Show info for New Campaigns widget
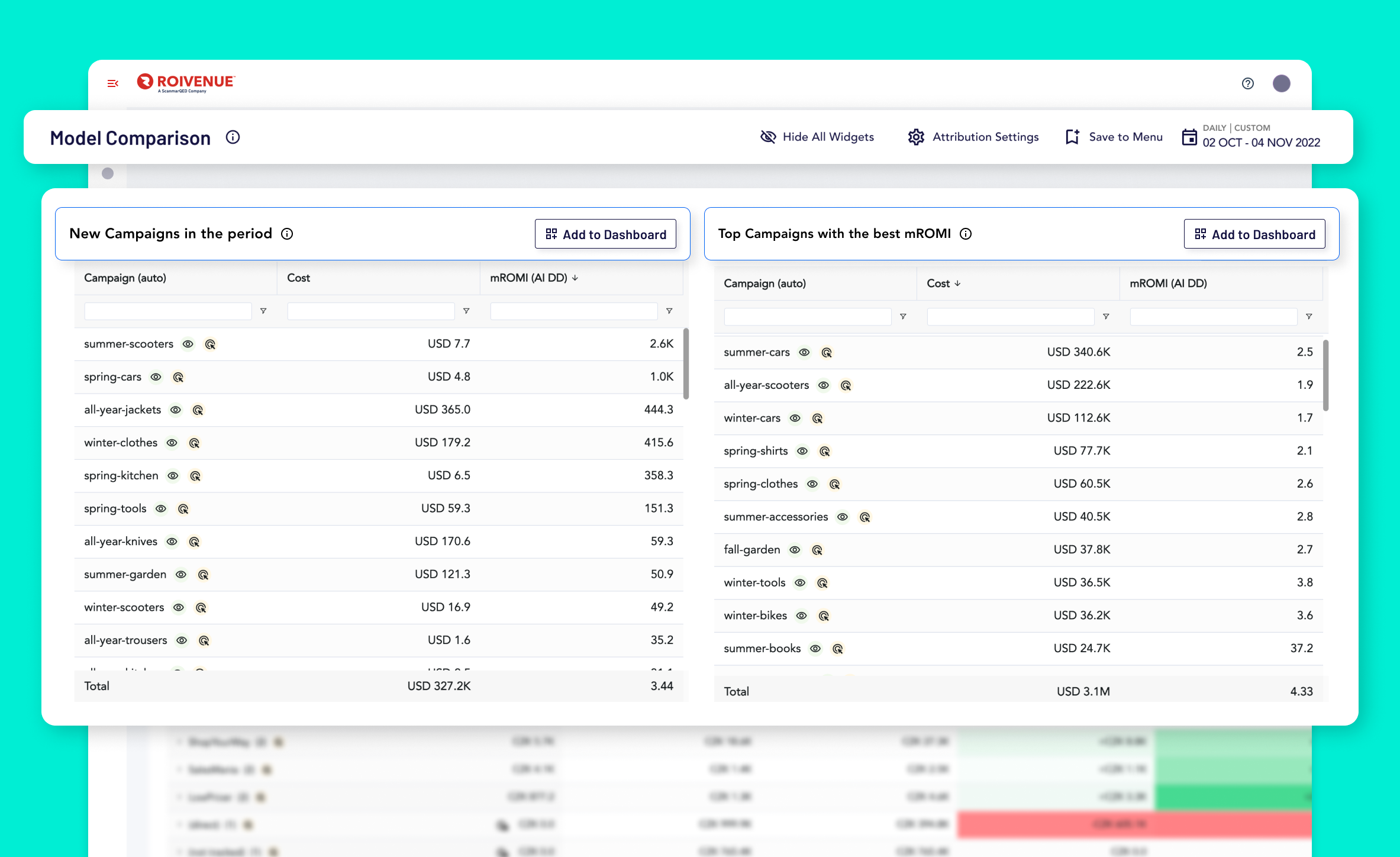This screenshot has height=857, width=1400. coord(287,234)
